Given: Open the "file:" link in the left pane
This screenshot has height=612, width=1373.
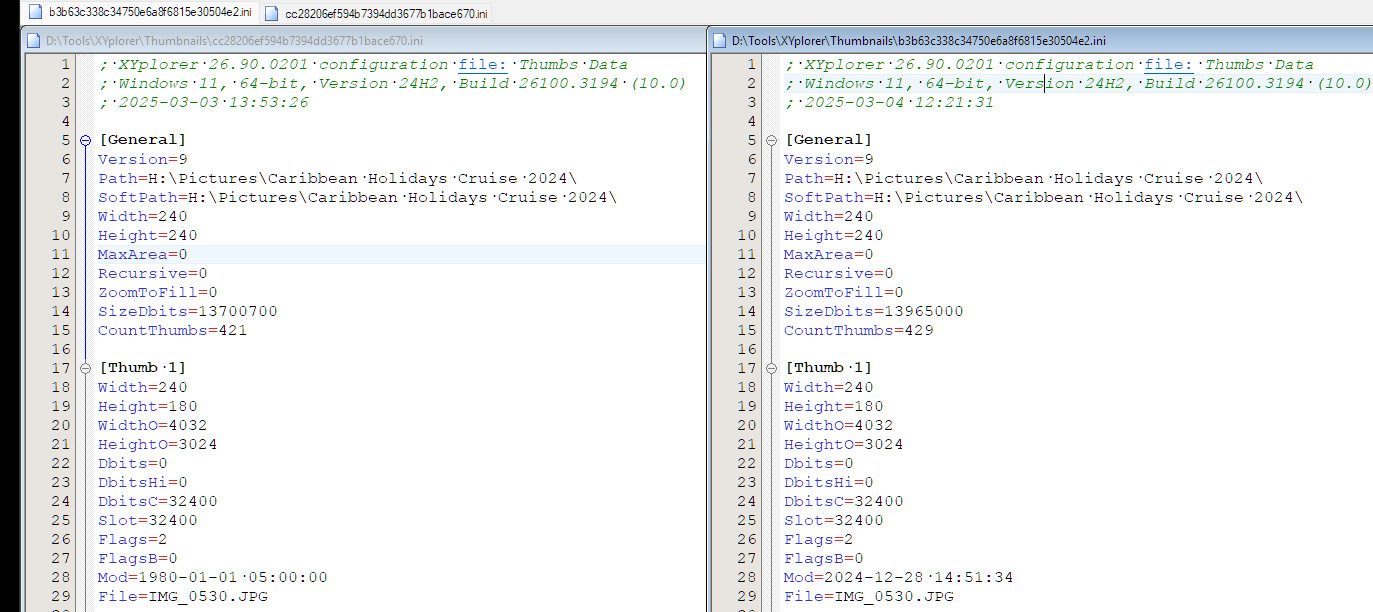Looking at the screenshot, I should [x=482, y=65].
